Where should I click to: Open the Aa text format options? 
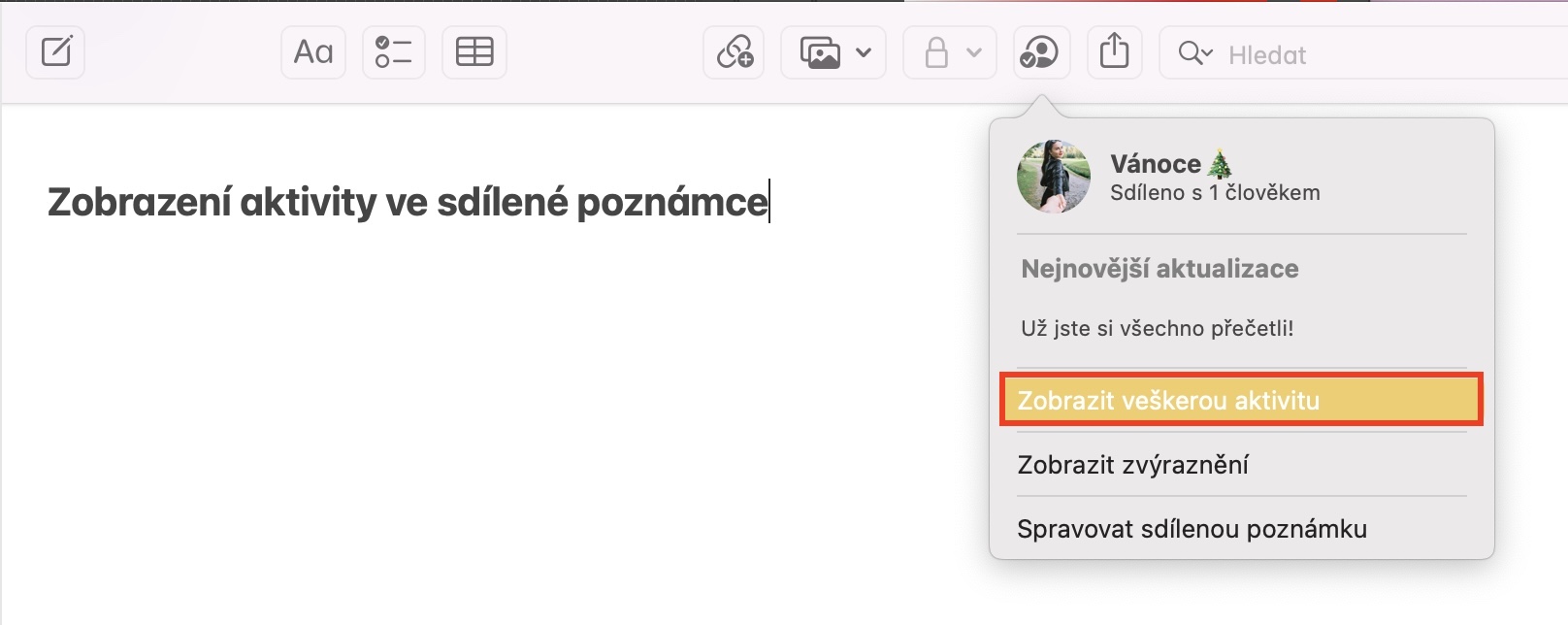tap(313, 51)
